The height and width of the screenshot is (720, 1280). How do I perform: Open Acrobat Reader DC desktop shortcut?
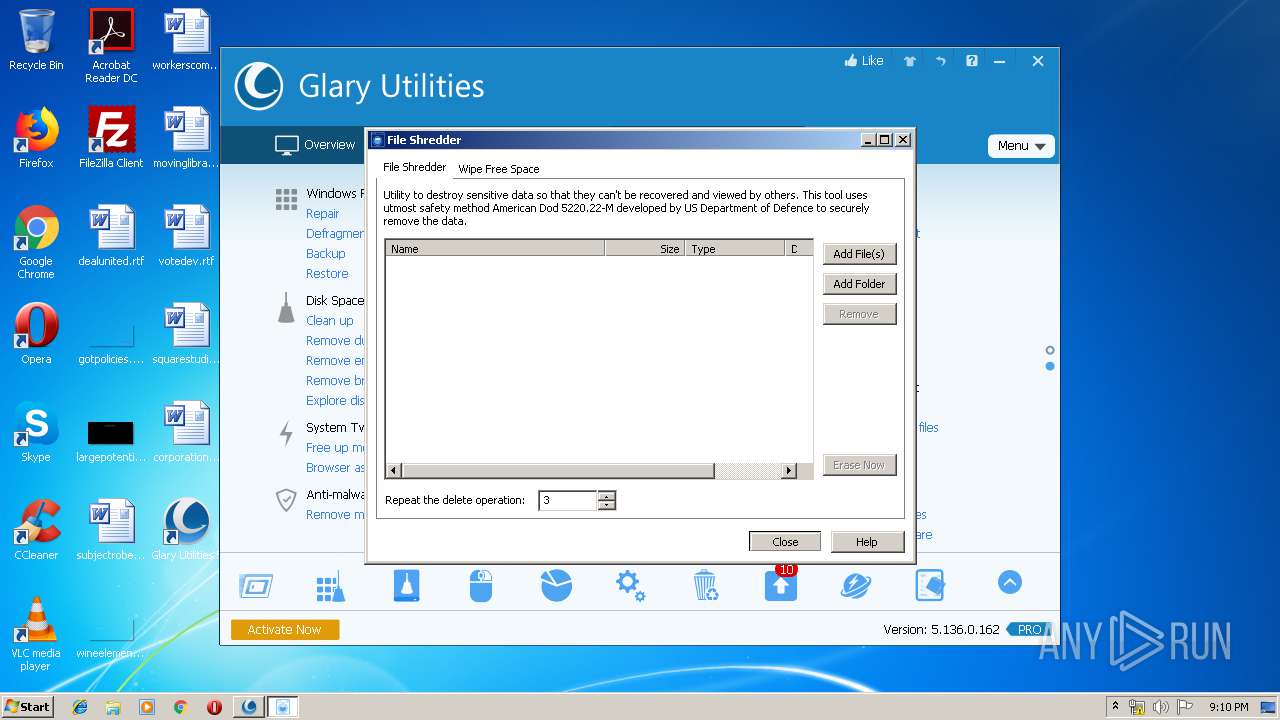[x=111, y=46]
